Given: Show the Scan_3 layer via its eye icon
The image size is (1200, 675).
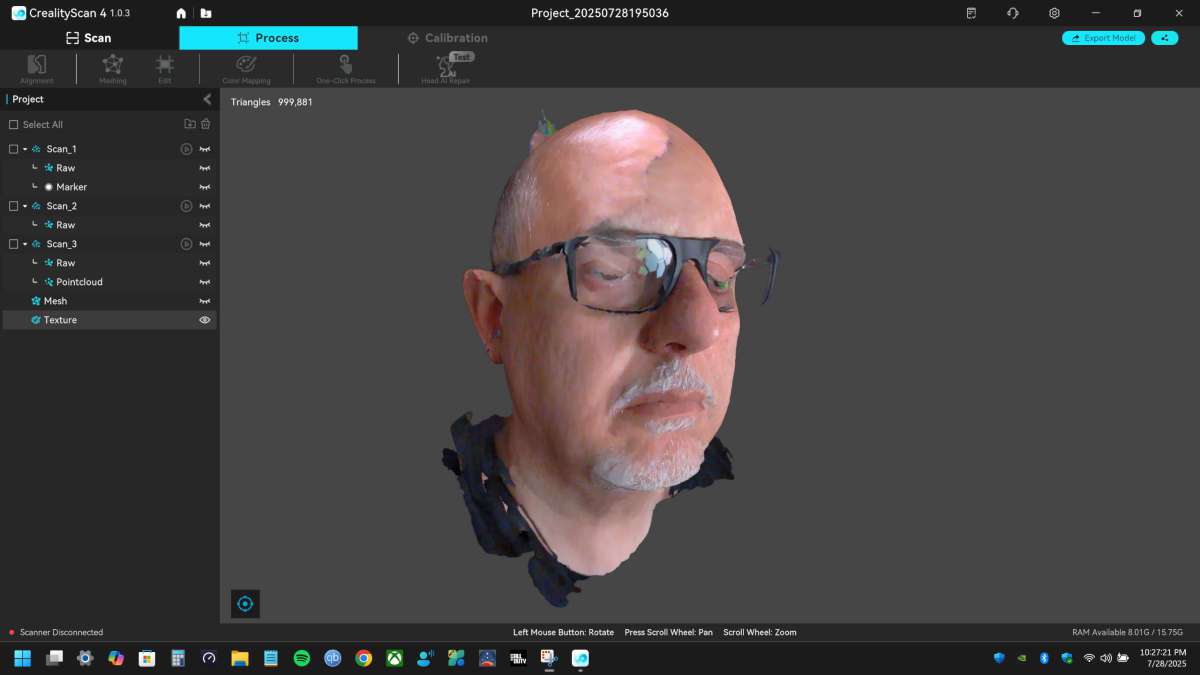Looking at the screenshot, I should tap(205, 244).
